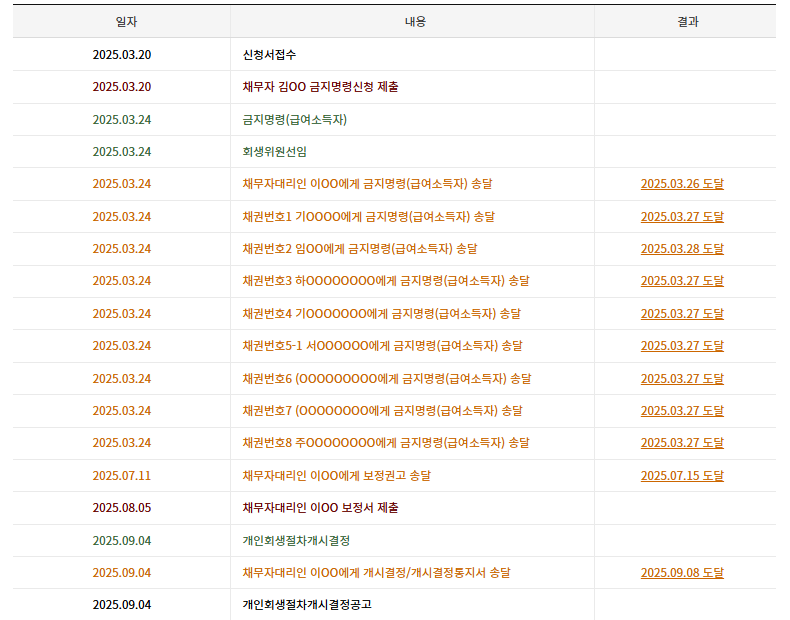Open 도달 link for 채권번호1 기OOOO row

pos(682,217)
